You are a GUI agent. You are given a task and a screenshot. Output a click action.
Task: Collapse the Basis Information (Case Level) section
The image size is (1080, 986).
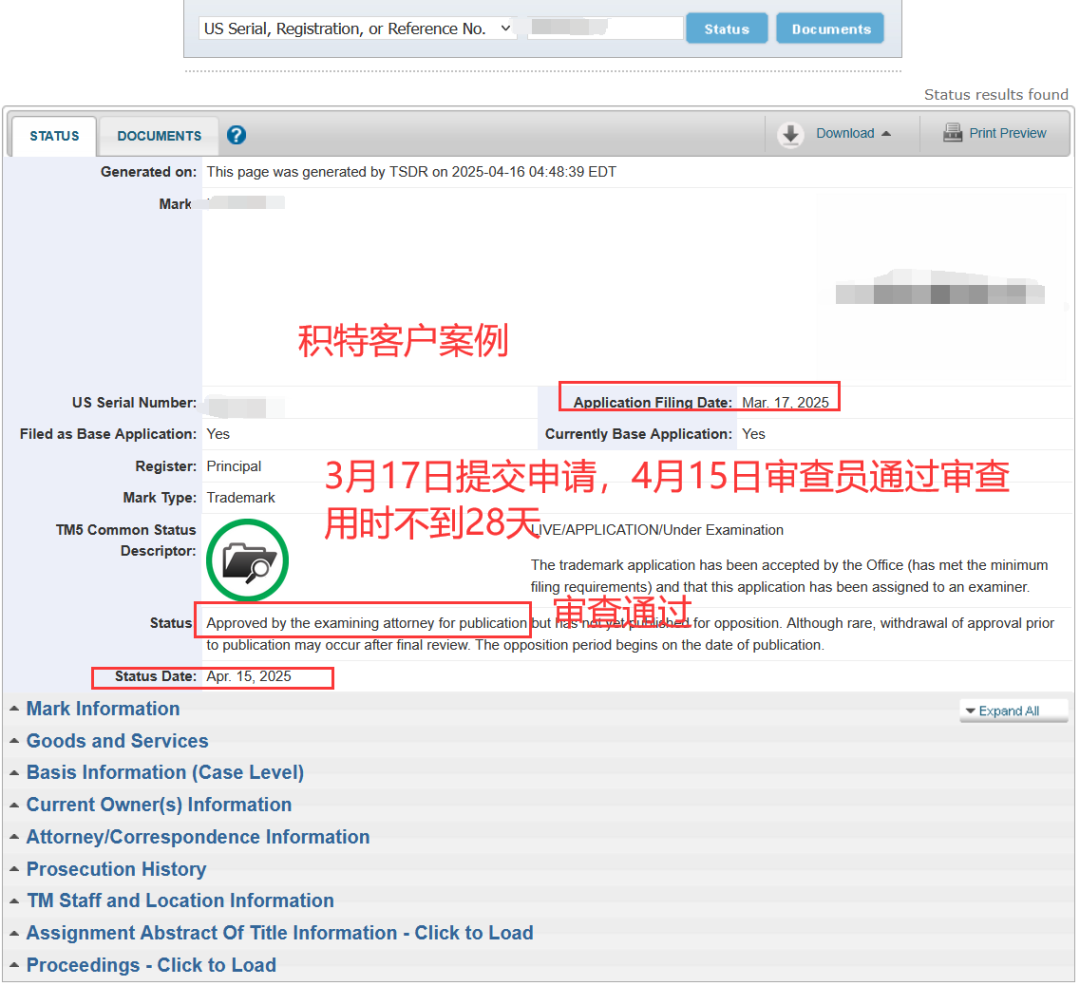[x=163, y=773]
